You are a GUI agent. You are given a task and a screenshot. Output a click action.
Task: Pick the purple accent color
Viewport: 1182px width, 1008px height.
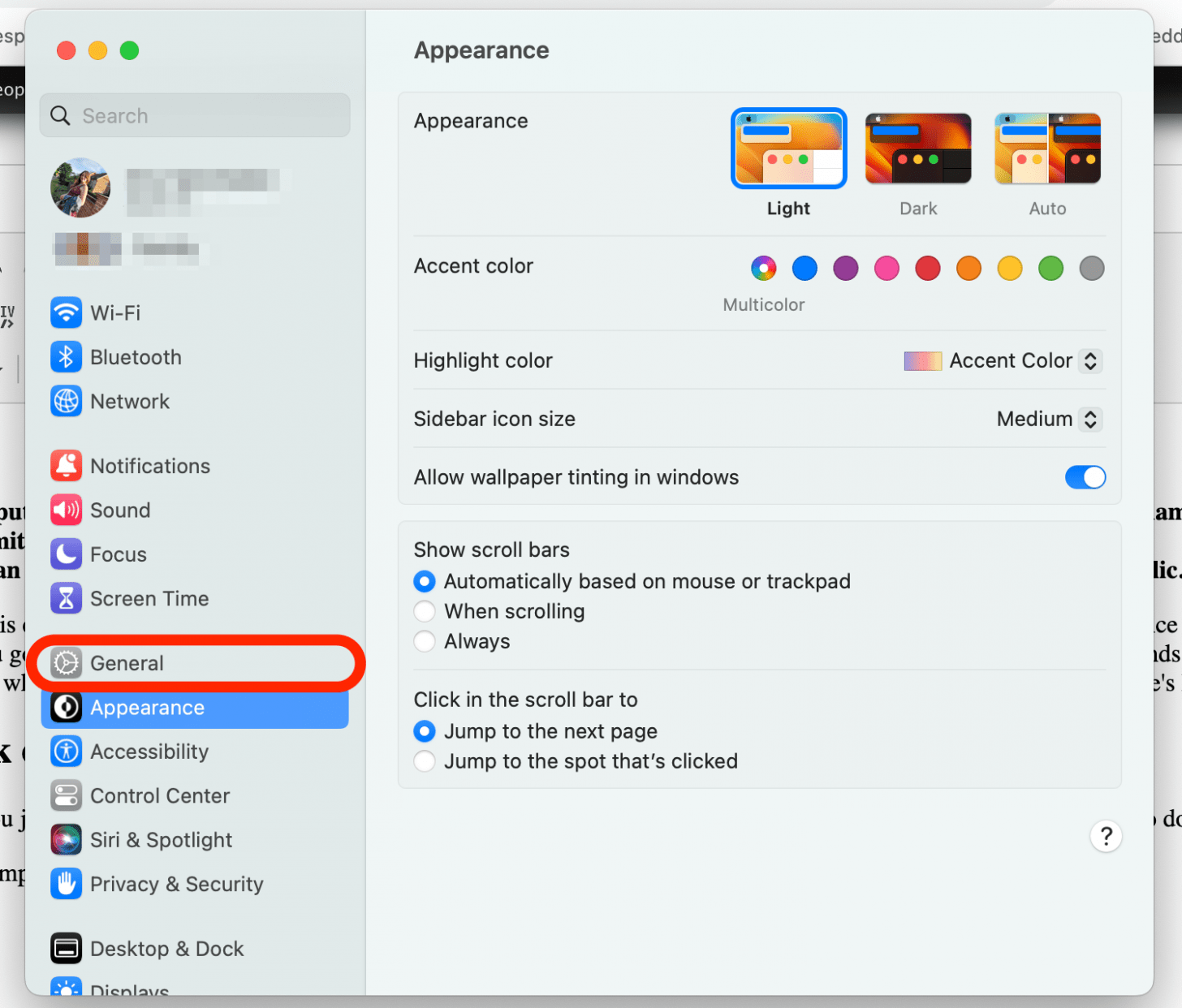point(845,268)
